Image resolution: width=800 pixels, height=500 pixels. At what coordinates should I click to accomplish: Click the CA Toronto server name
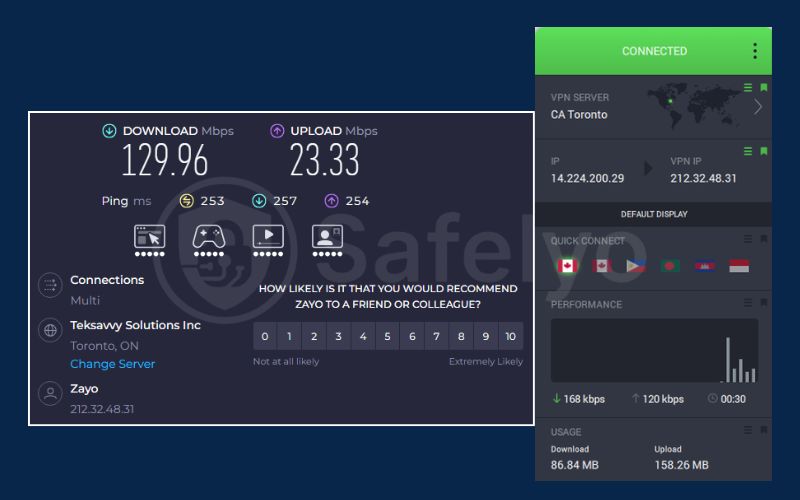tap(579, 115)
